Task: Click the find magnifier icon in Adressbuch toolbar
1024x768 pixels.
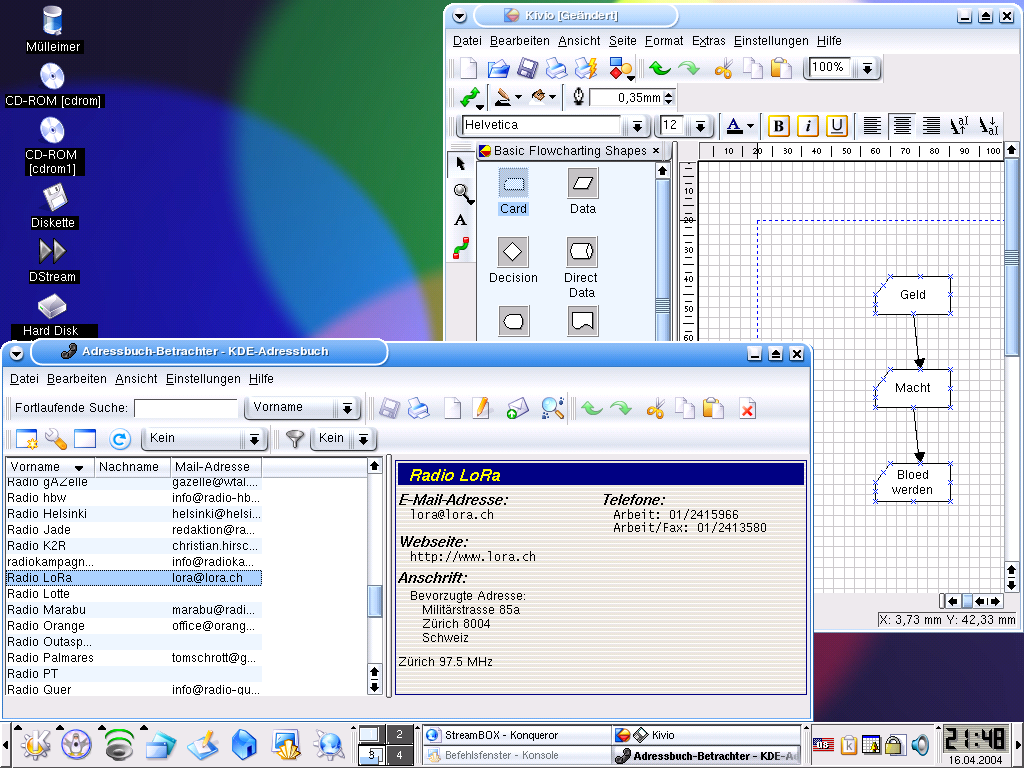Action: pyautogui.click(x=552, y=408)
